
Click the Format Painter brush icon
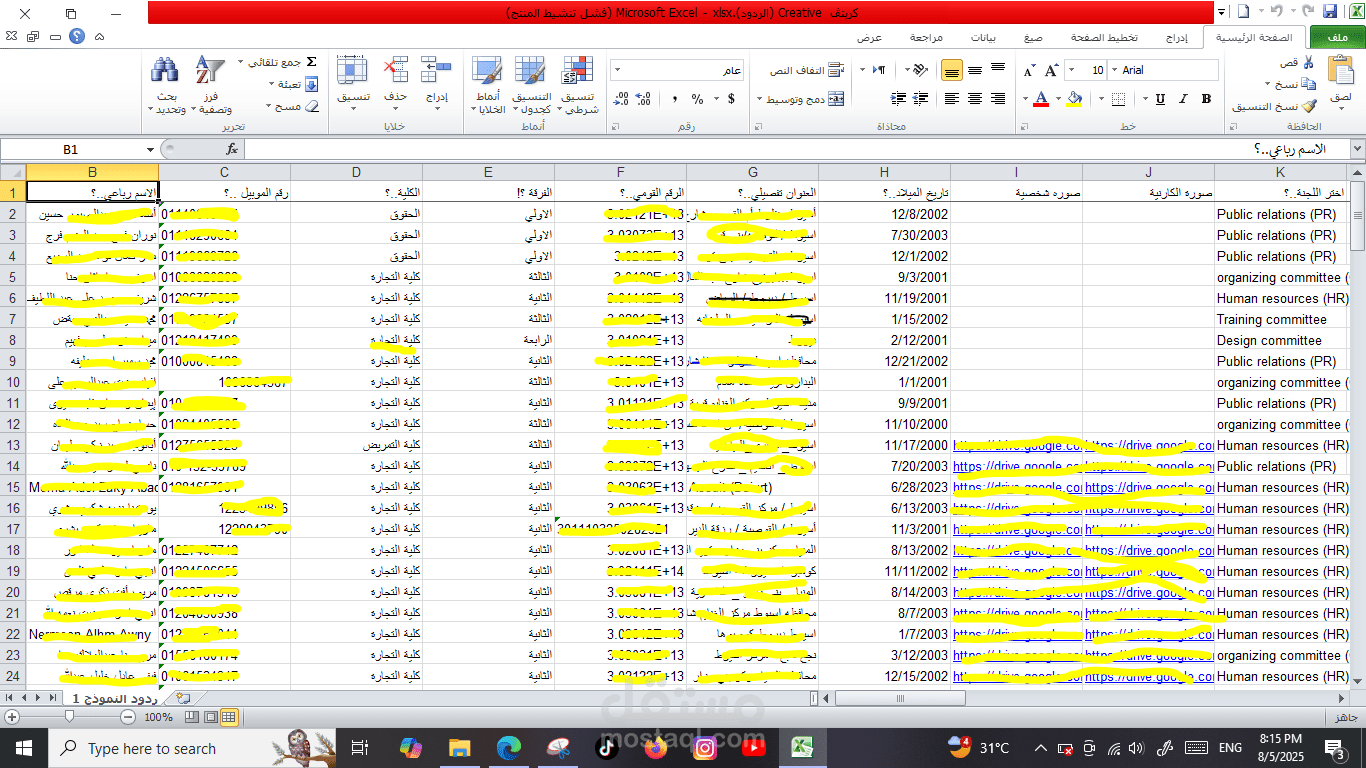[x=1309, y=106]
